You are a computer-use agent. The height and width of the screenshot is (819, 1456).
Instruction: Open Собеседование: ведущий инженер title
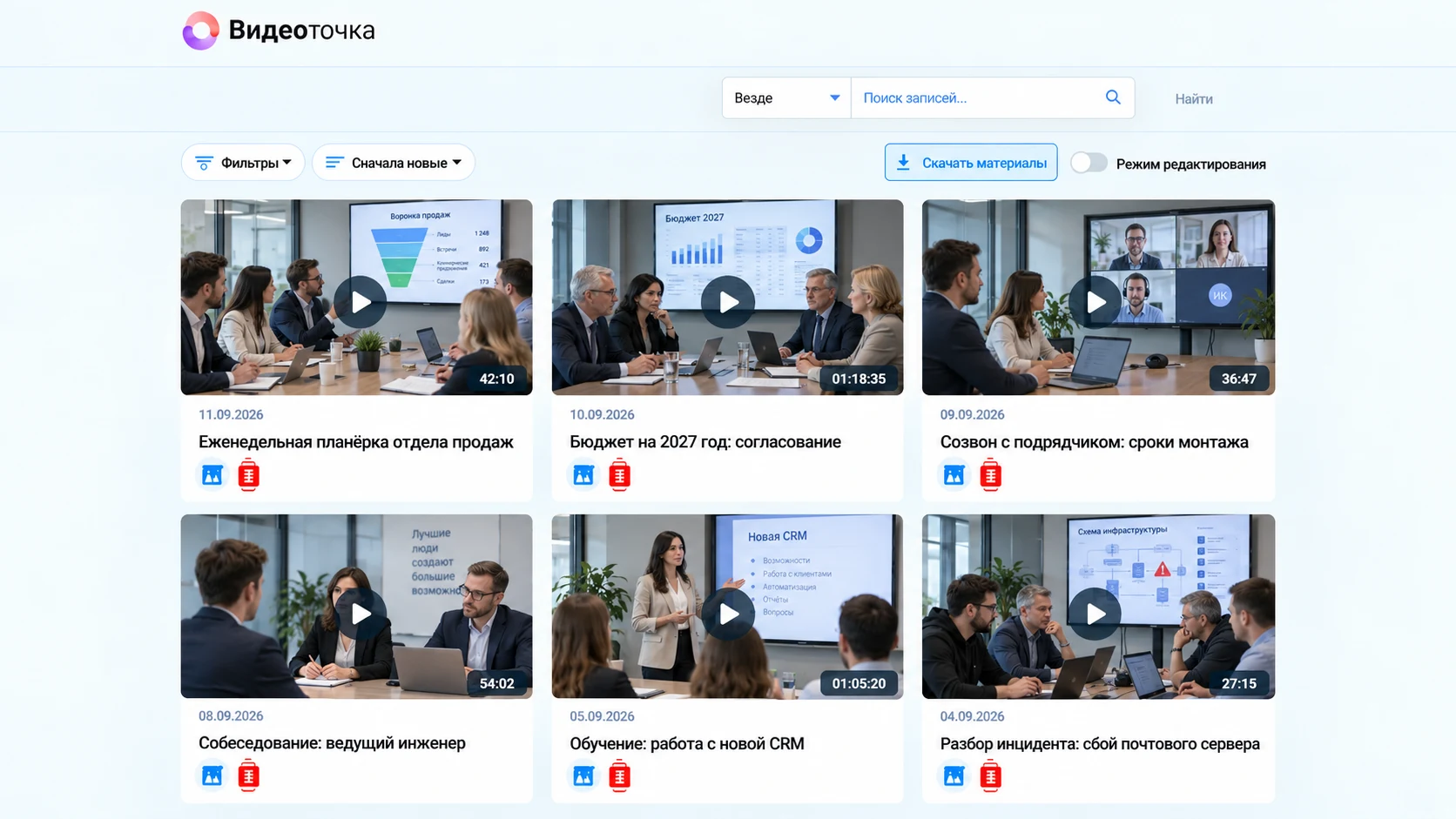click(x=332, y=743)
